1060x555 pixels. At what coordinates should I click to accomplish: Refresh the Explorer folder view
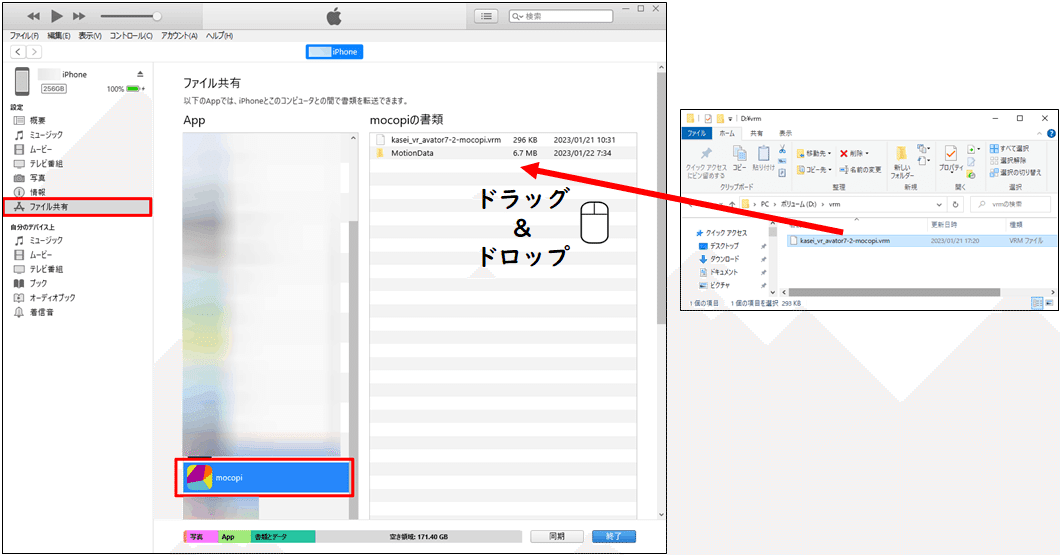(x=955, y=204)
